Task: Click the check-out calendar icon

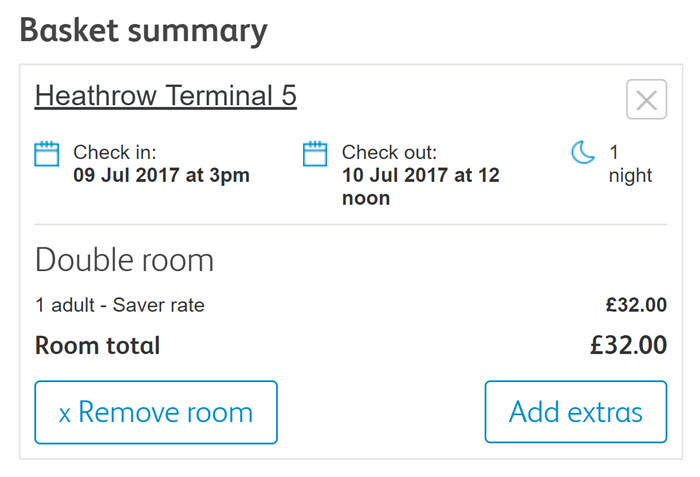Action: [315, 154]
